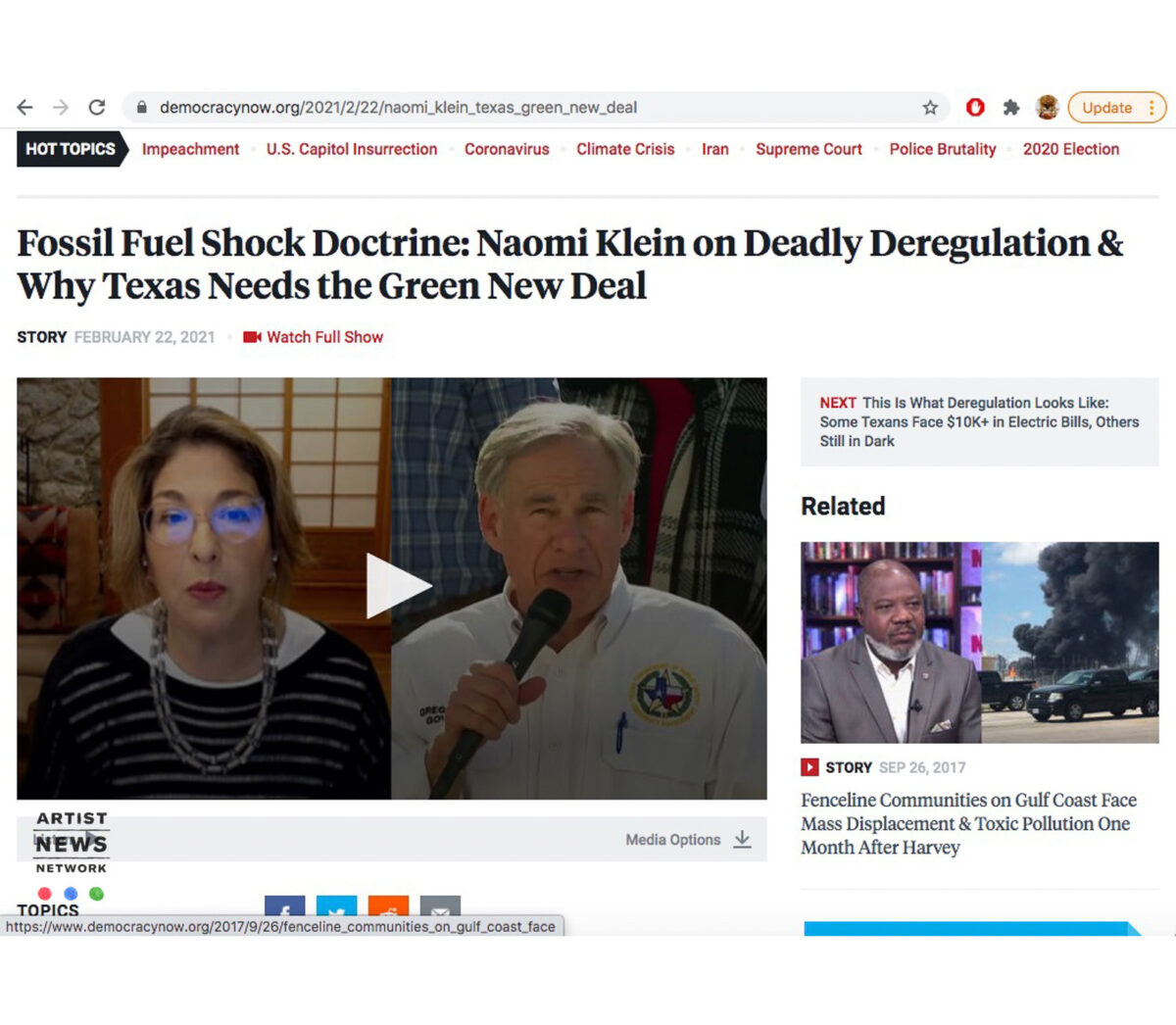1176x1025 pixels.
Task: Click the Update button in Chrome
Action: (1106, 108)
